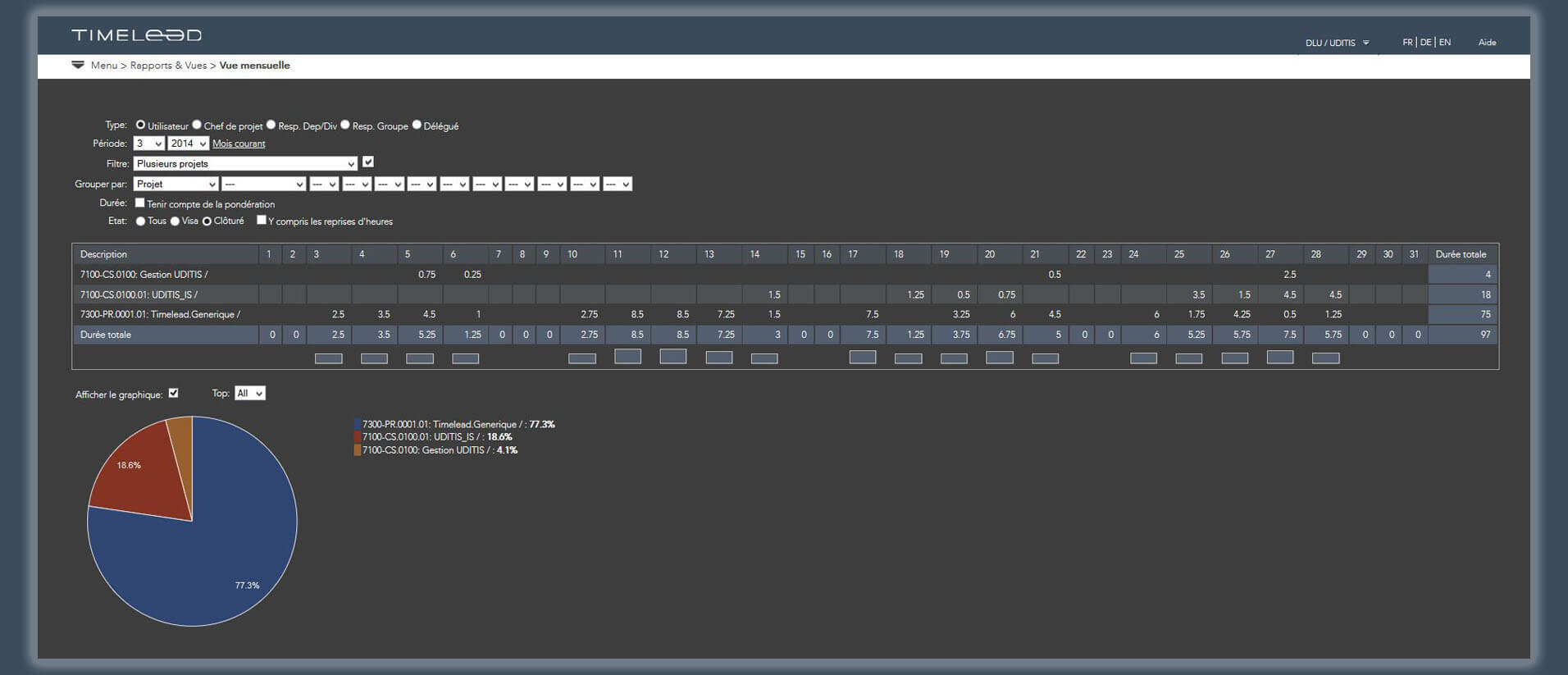The image size is (1568, 675).
Task: Open the menu hamburger icon beside Menu
Action: pos(78,65)
